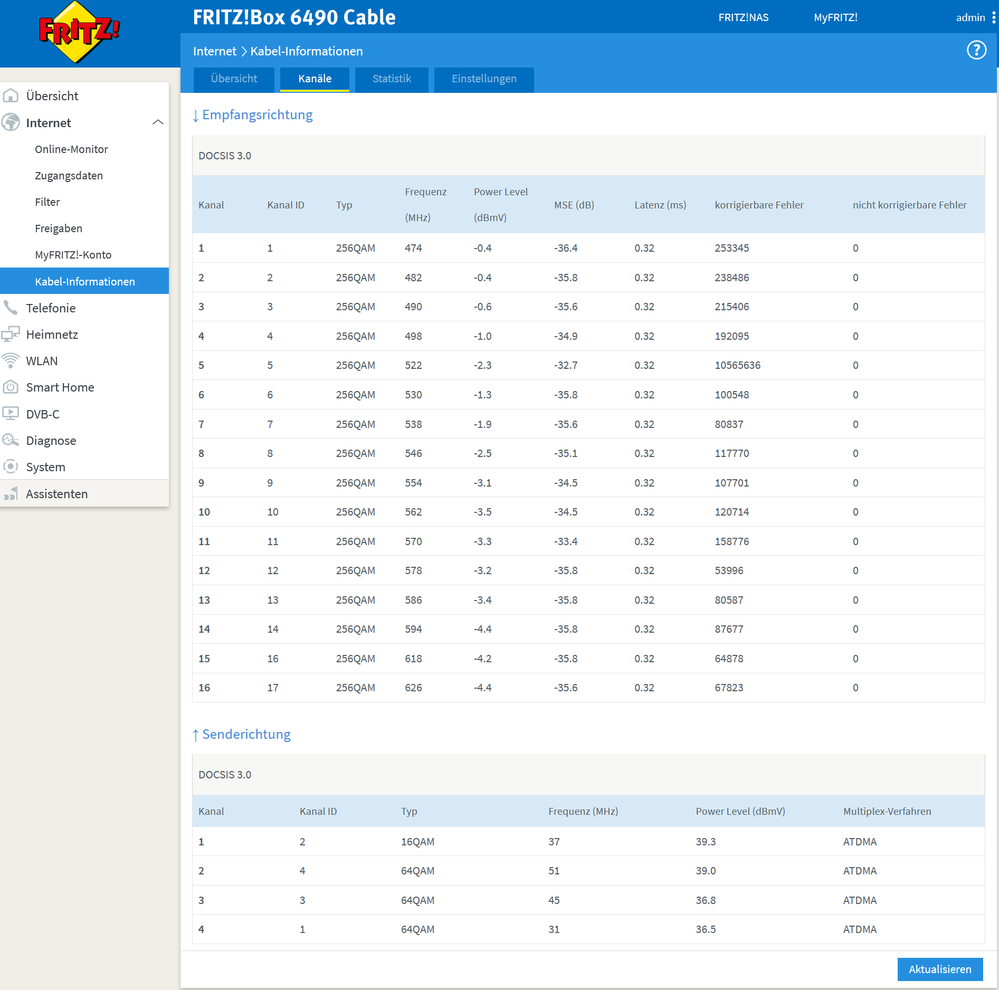Viewport: 999px width, 990px height.
Task: Switch to the Einstellungen tab
Action: [484, 79]
